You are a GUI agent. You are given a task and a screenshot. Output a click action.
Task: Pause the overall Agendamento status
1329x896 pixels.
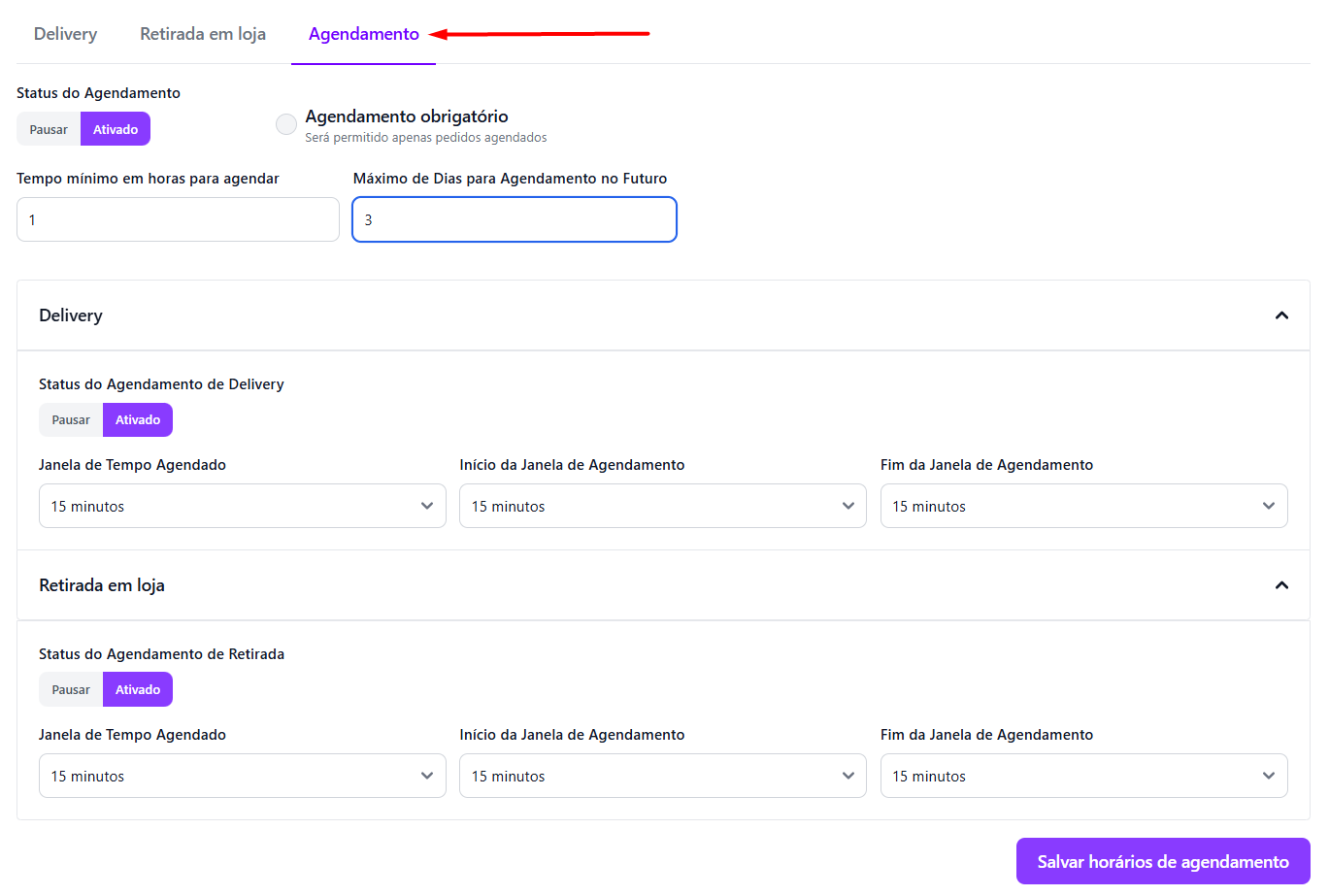pyautogui.click(x=49, y=129)
